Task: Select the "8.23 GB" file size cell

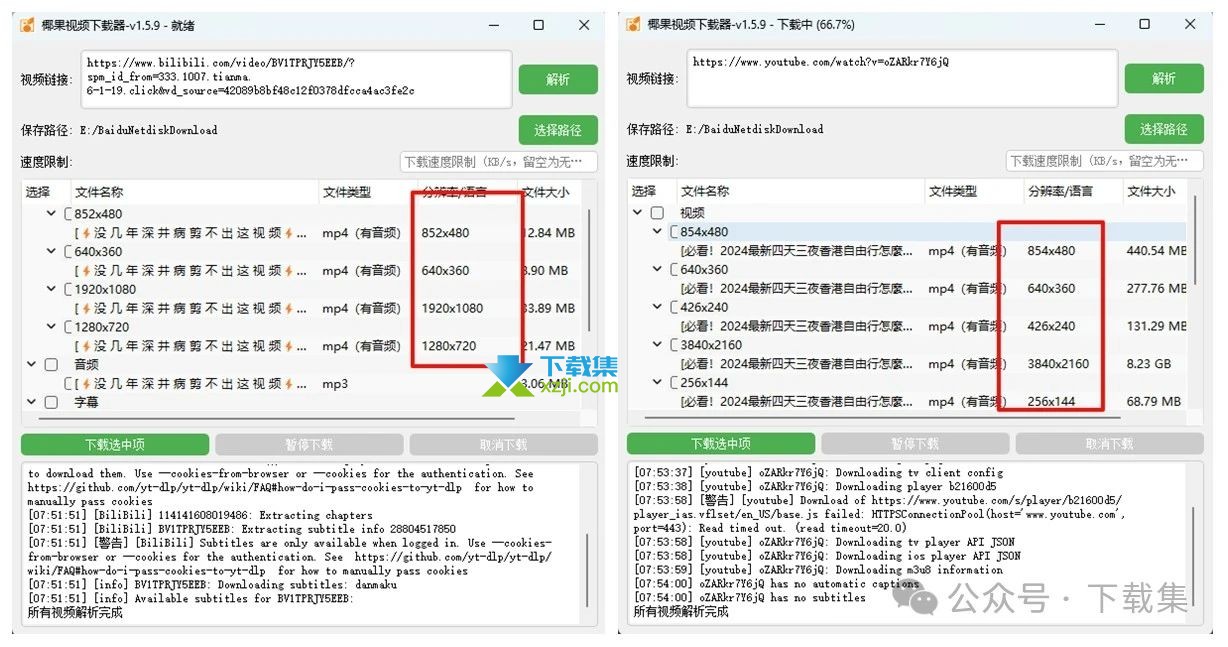Action: (x=1150, y=364)
